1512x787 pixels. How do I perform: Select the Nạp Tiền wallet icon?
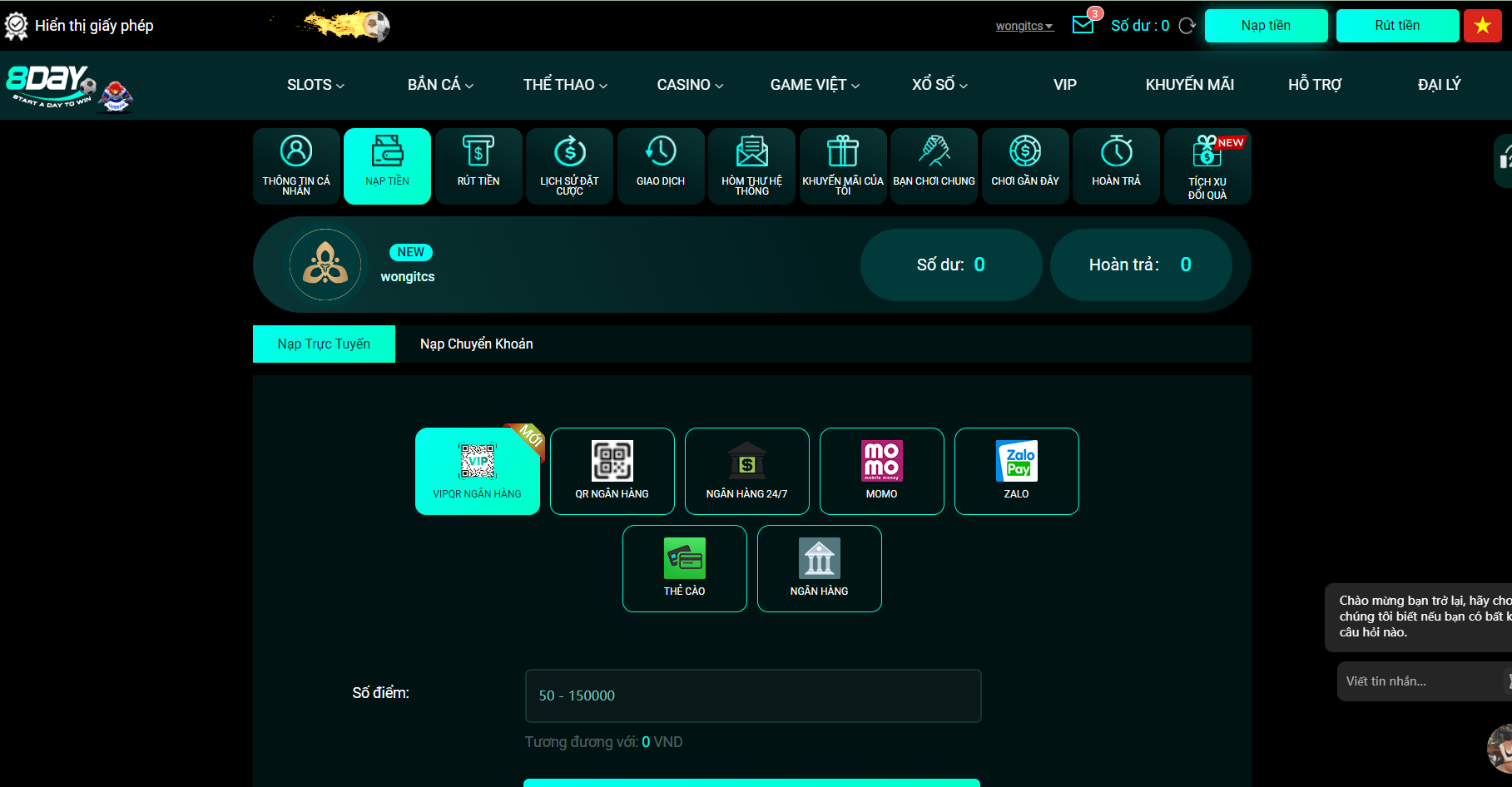[387, 166]
